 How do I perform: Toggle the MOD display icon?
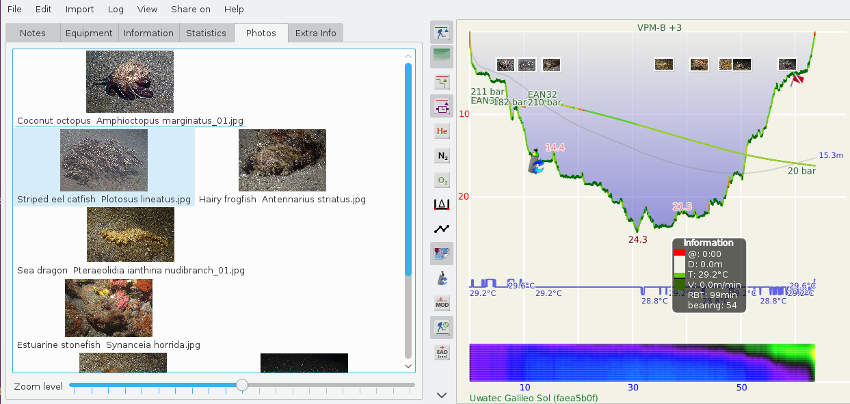[442, 302]
